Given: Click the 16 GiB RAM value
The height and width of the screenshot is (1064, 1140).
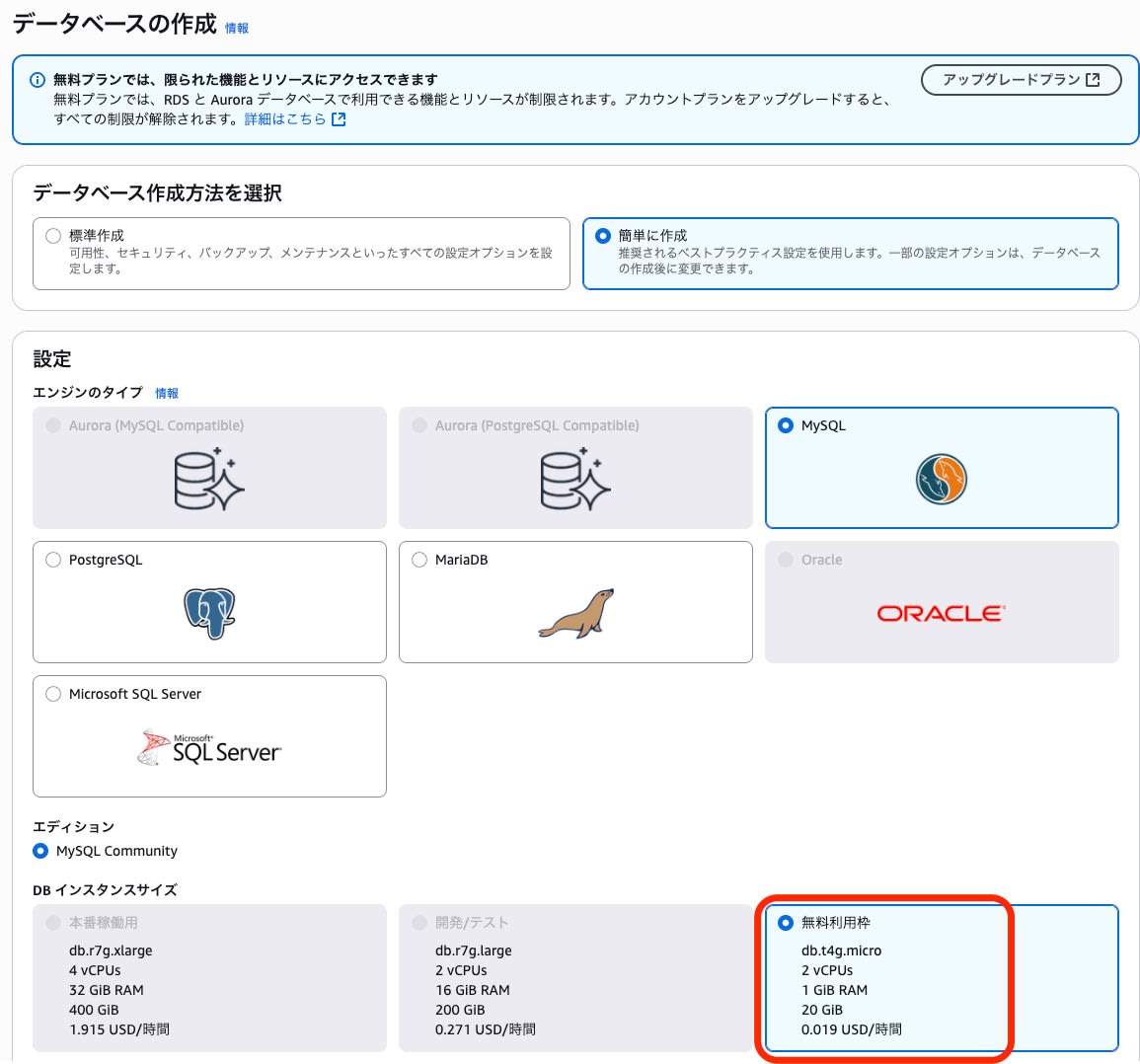Looking at the screenshot, I should pos(473,990).
